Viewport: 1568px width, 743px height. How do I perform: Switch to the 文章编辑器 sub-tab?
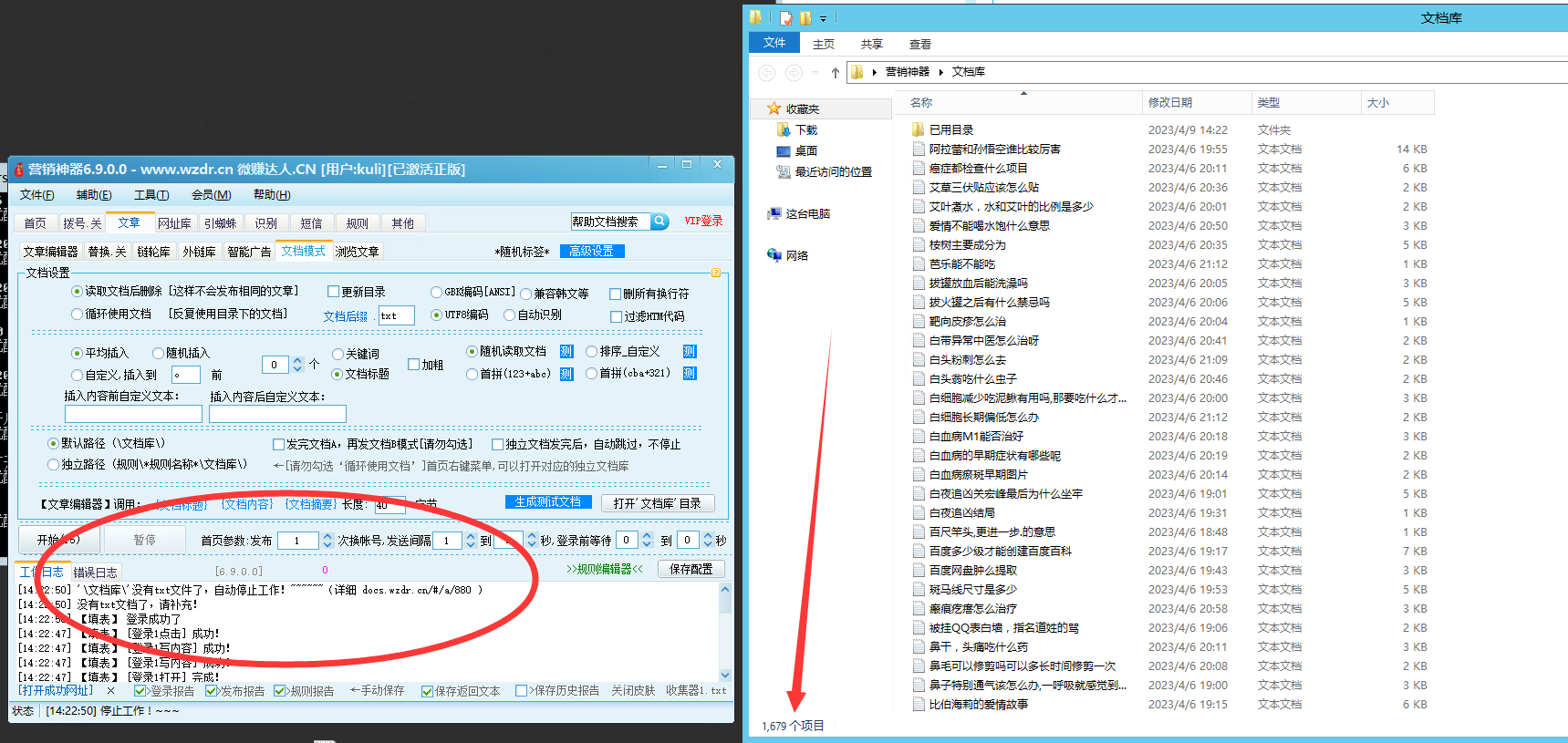point(50,252)
